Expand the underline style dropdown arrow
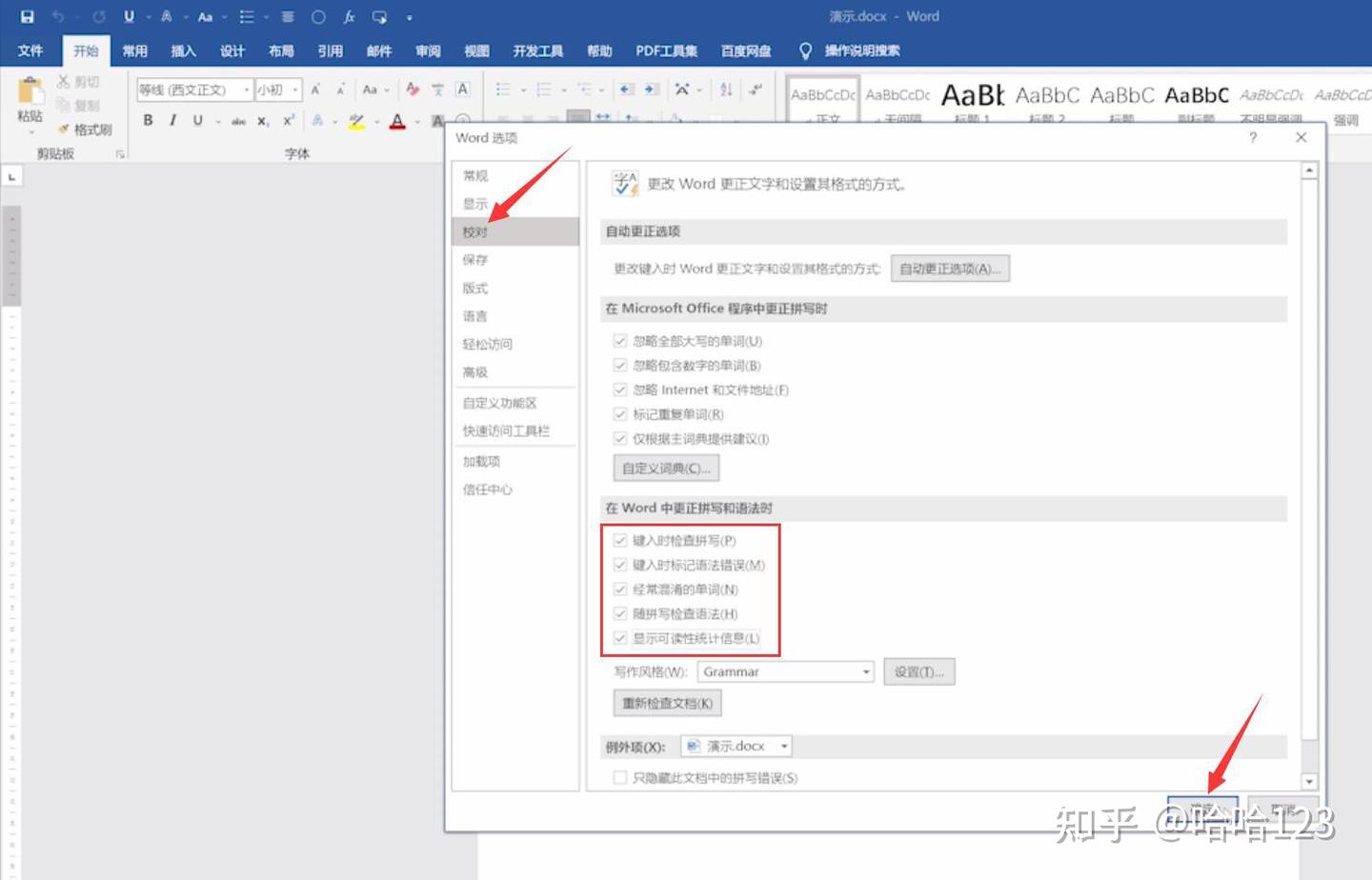 tap(218, 121)
